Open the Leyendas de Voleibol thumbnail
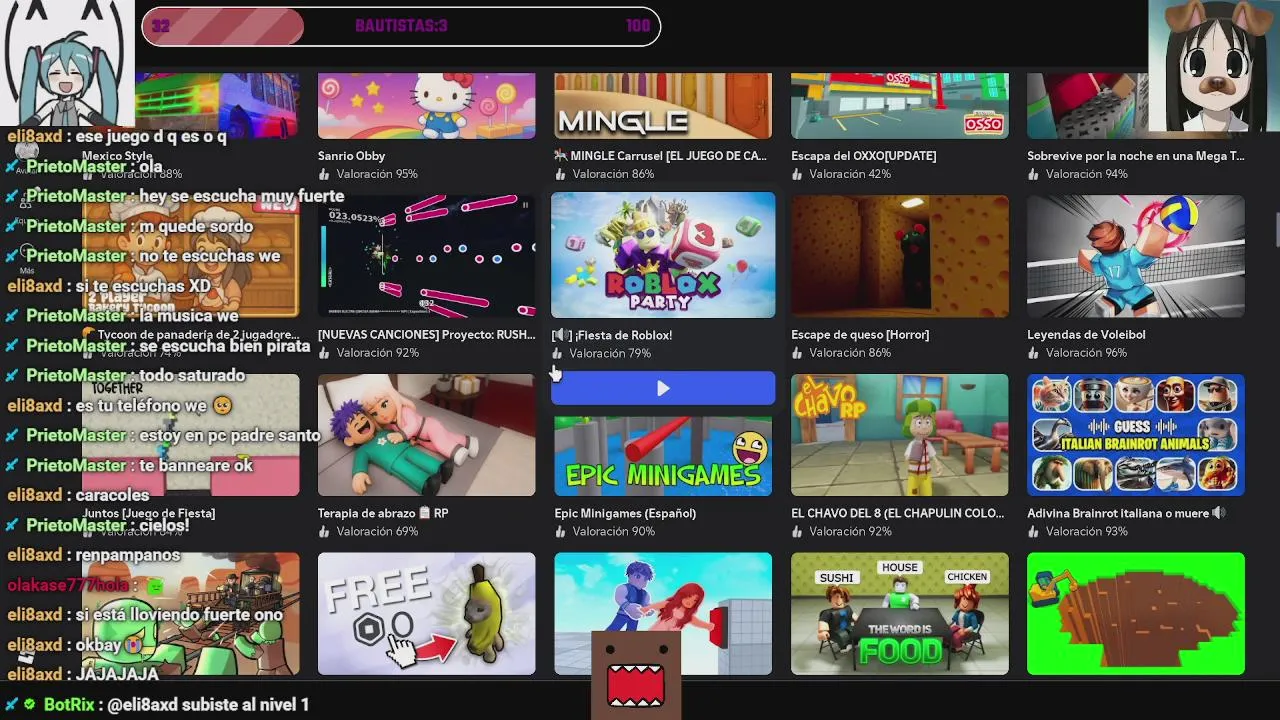The width and height of the screenshot is (1280, 720). (1136, 256)
